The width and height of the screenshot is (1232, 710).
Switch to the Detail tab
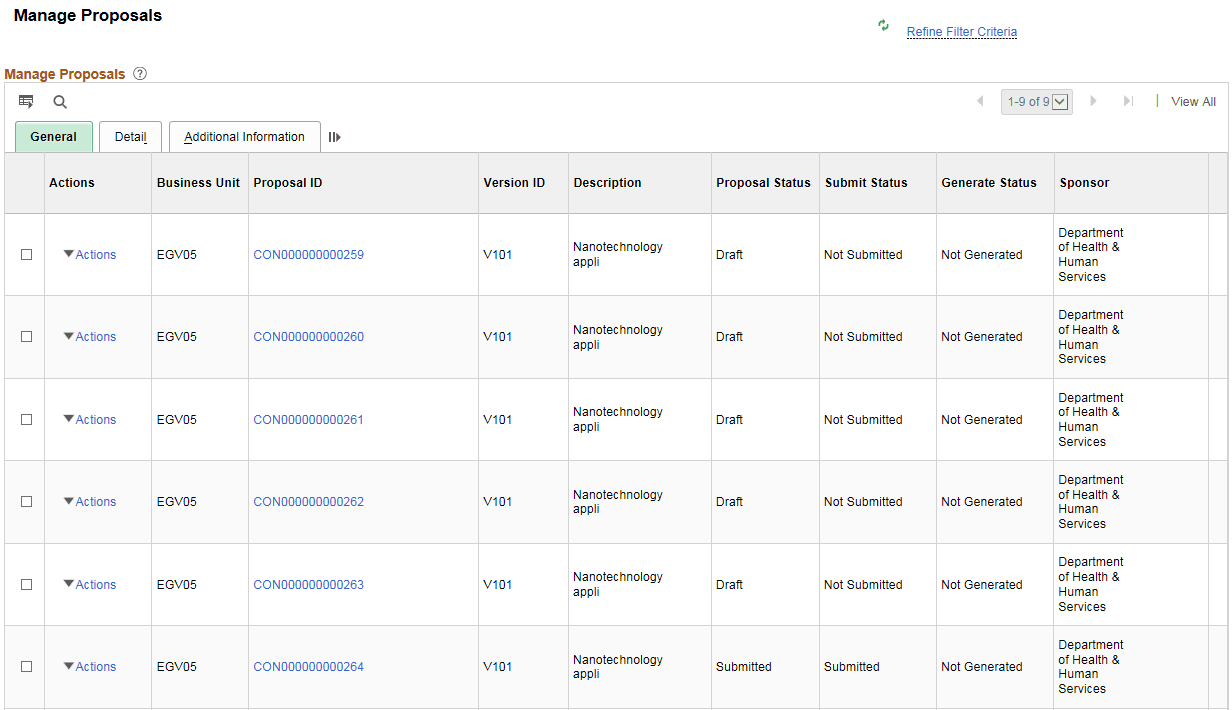130,136
